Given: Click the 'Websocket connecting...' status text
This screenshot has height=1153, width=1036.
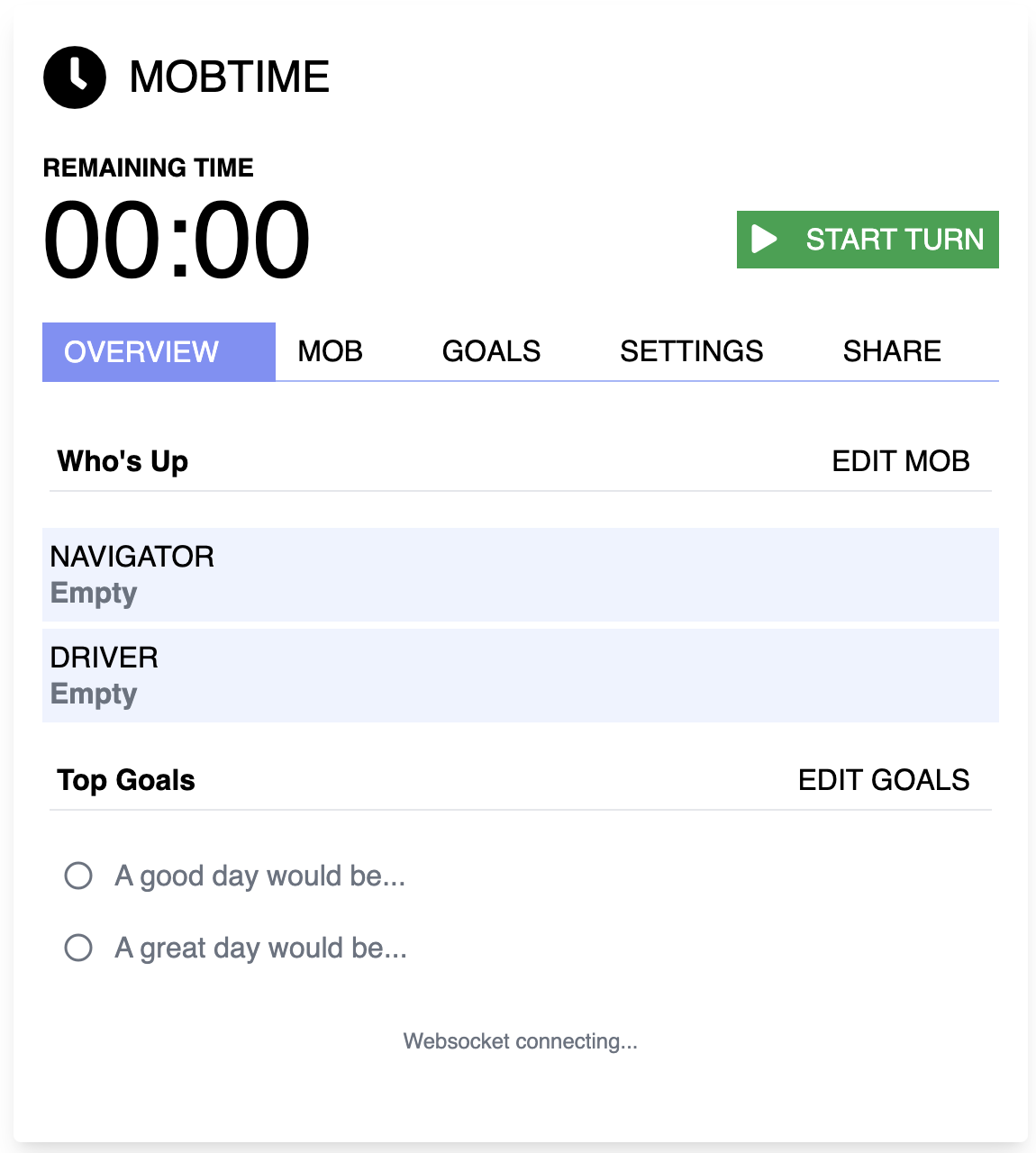Looking at the screenshot, I should [520, 1041].
